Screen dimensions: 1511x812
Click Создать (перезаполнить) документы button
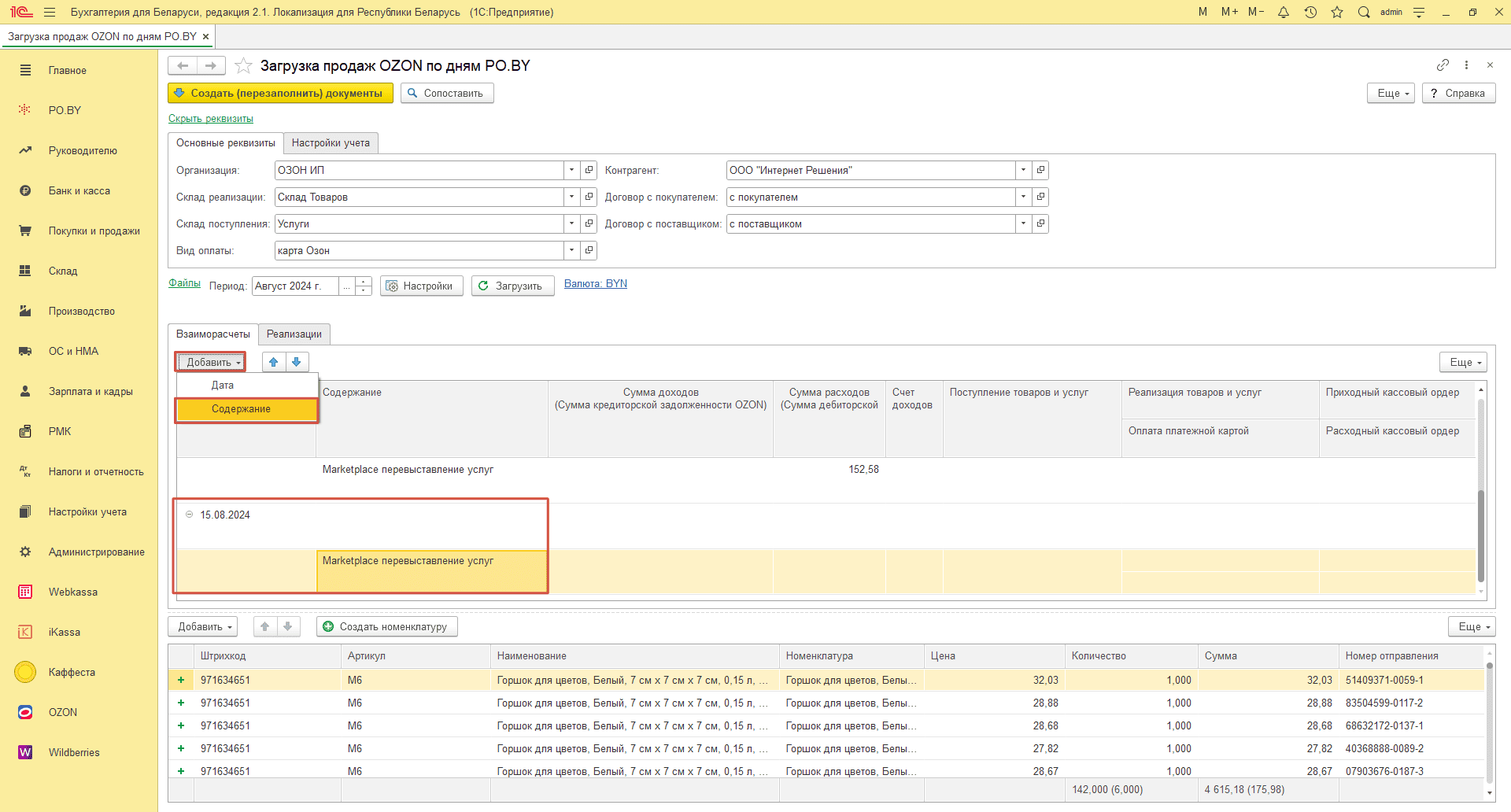tap(280, 93)
